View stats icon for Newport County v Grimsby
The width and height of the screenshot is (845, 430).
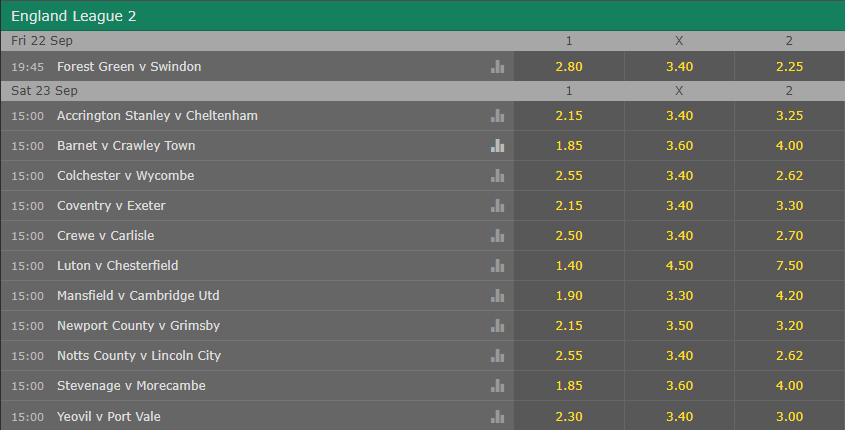pos(497,325)
